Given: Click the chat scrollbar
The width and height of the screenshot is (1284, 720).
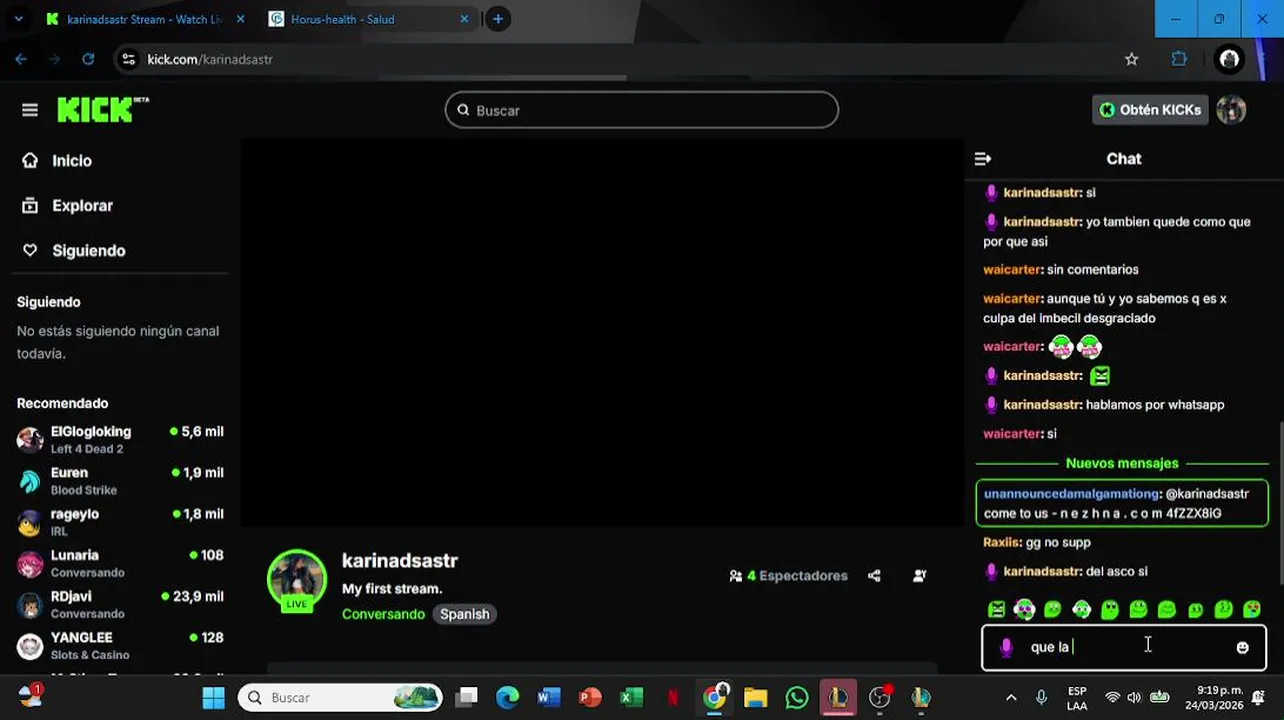Looking at the screenshot, I should [1280, 505].
